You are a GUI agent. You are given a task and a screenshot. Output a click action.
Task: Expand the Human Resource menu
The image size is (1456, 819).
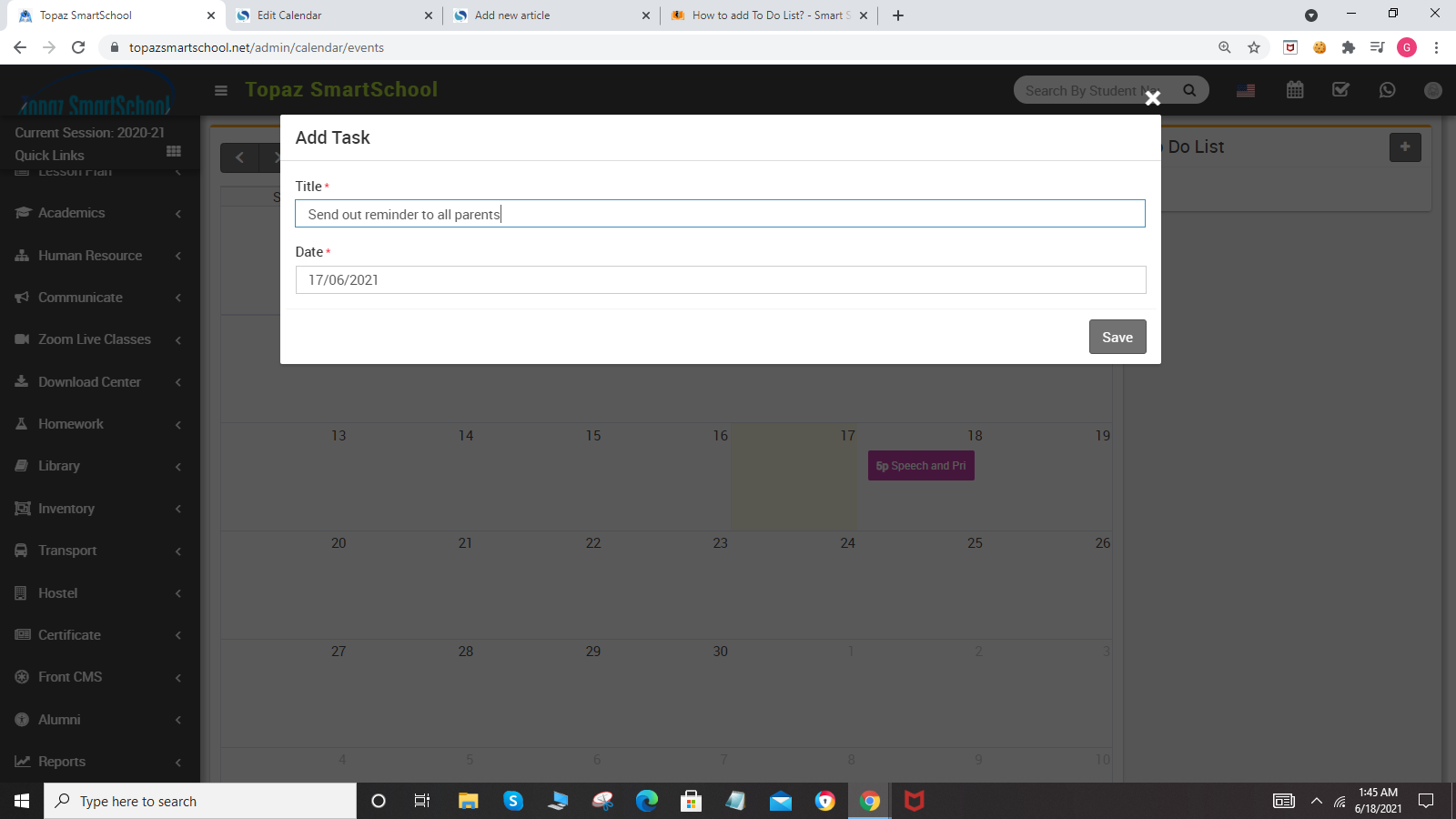[x=98, y=256]
